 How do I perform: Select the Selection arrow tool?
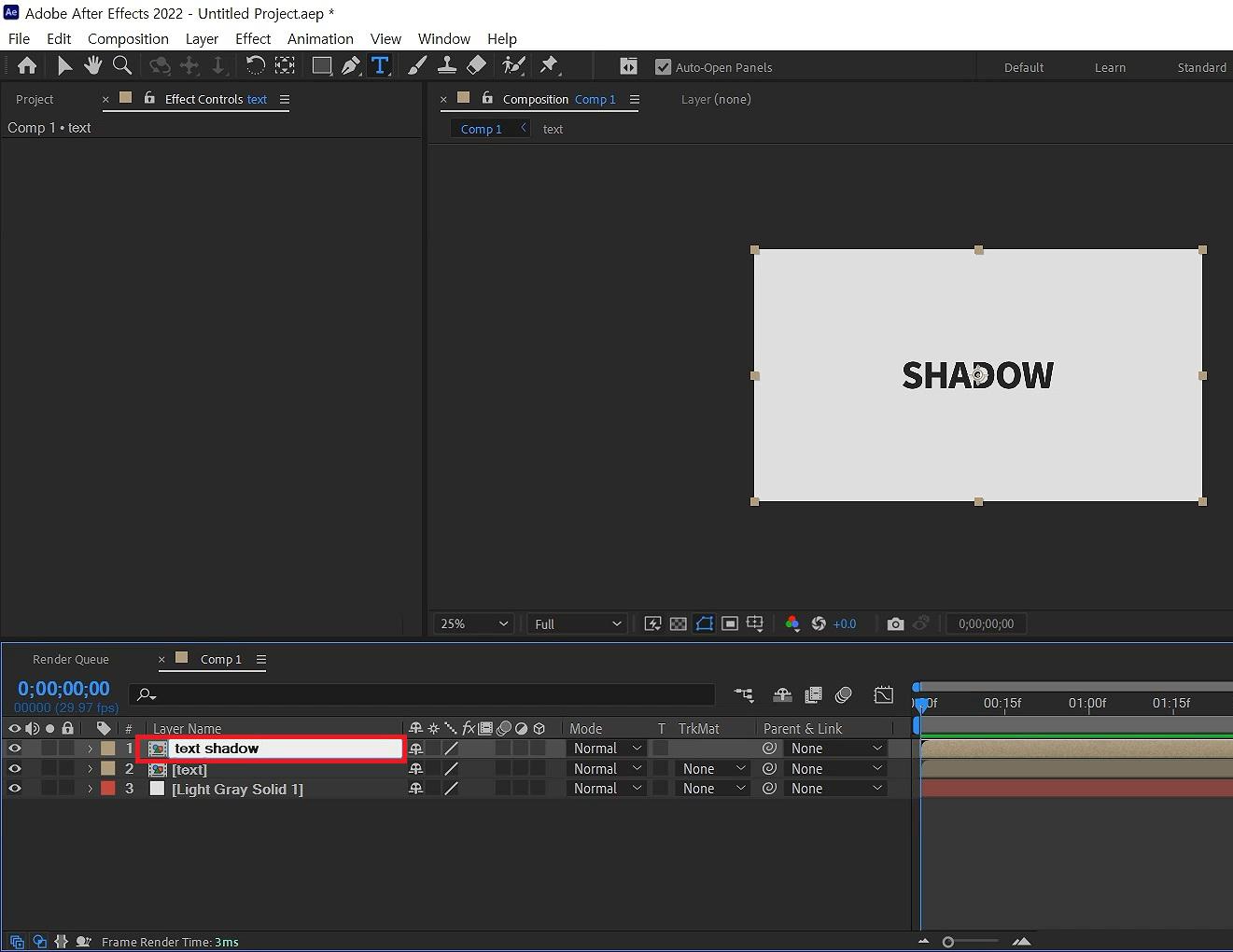pos(63,65)
